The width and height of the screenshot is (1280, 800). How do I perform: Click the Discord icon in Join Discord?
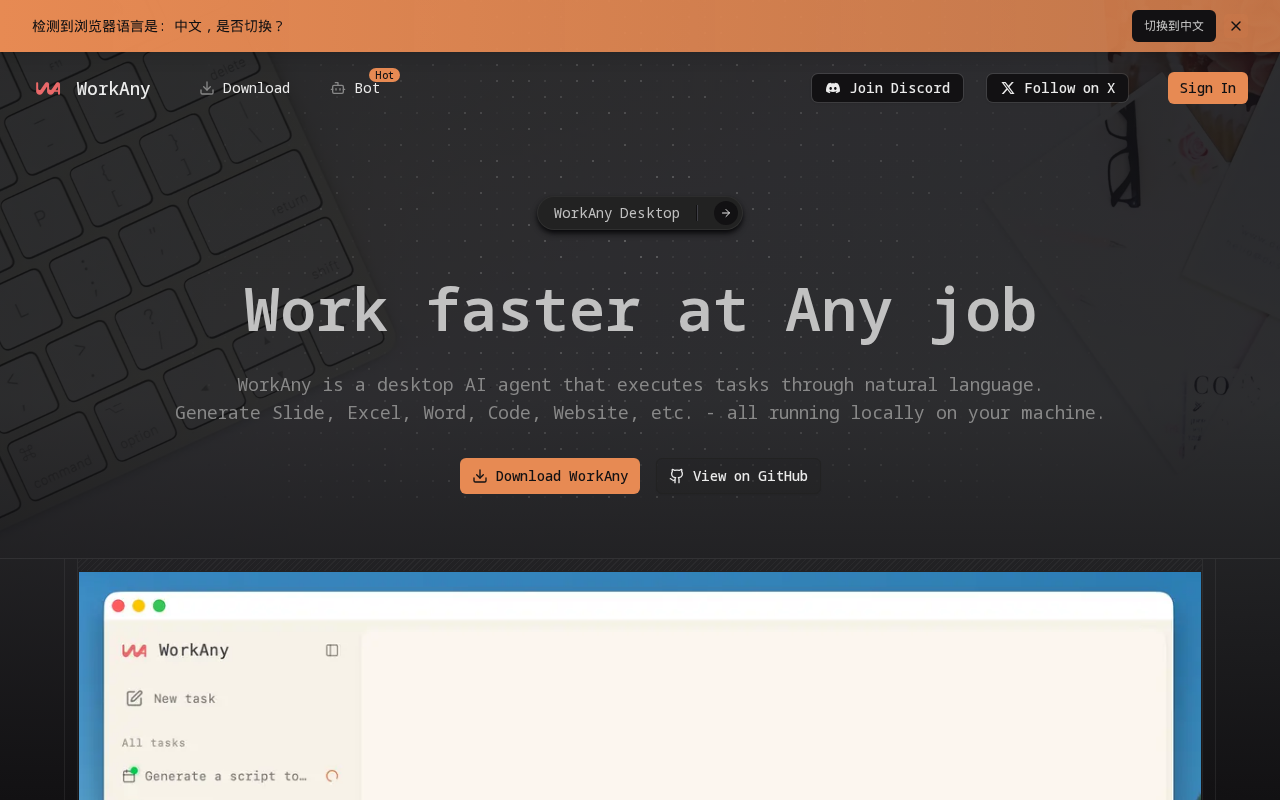pyautogui.click(x=833, y=88)
